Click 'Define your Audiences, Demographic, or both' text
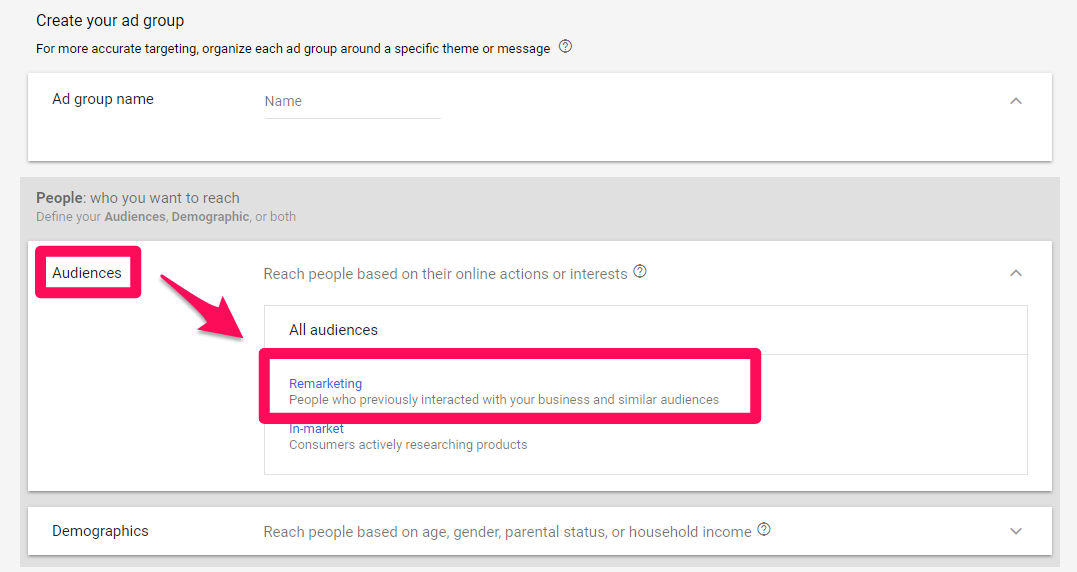 (165, 216)
